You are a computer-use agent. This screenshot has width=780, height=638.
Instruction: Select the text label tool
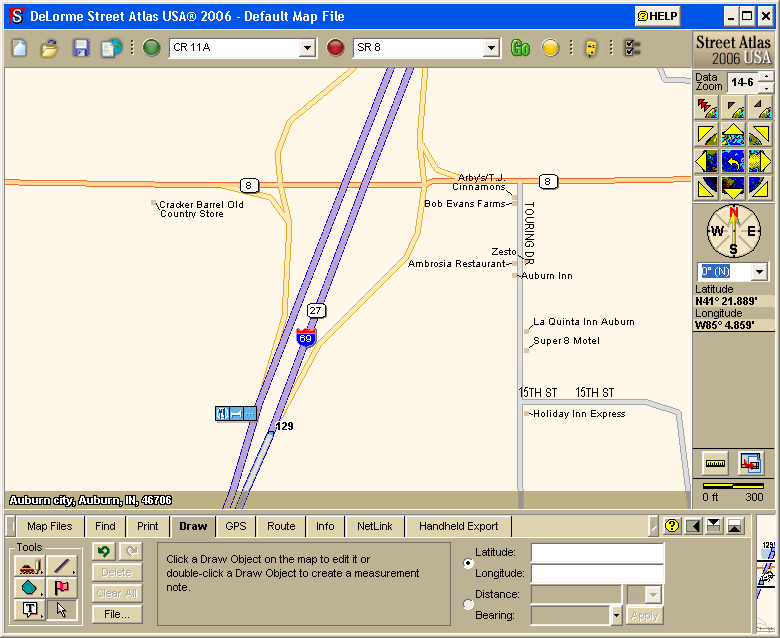click(x=30, y=609)
